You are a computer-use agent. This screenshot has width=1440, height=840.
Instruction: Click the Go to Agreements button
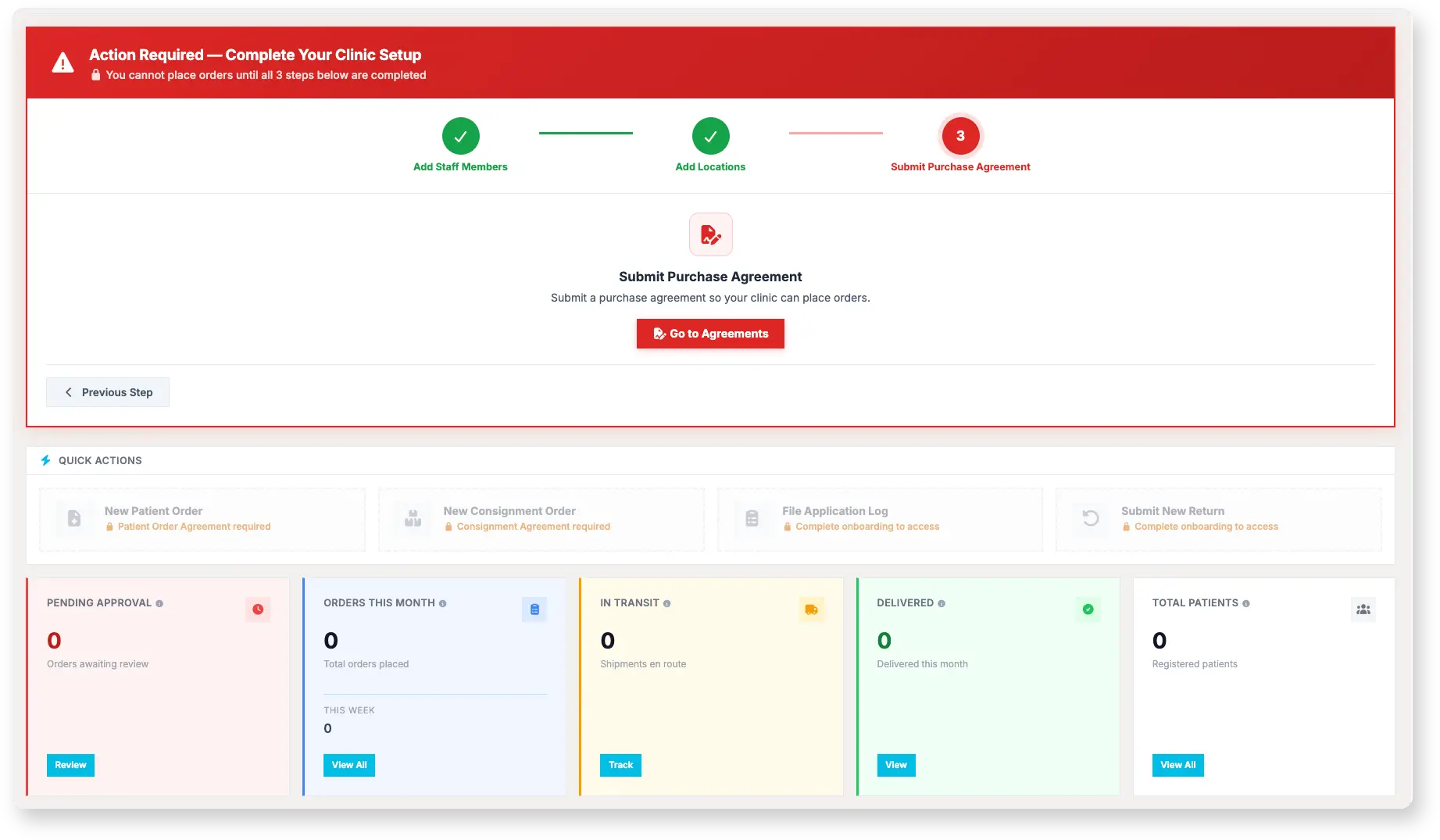(x=710, y=334)
